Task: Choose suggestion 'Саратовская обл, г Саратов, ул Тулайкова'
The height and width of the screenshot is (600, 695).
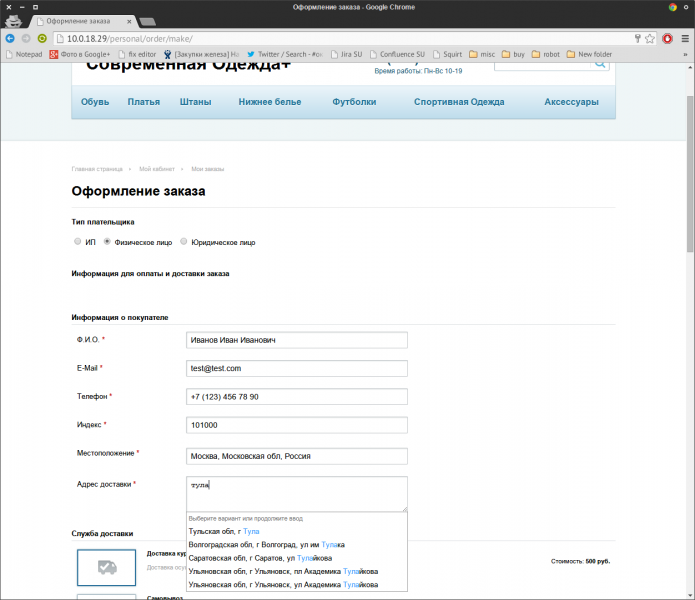Action: tap(266, 558)
